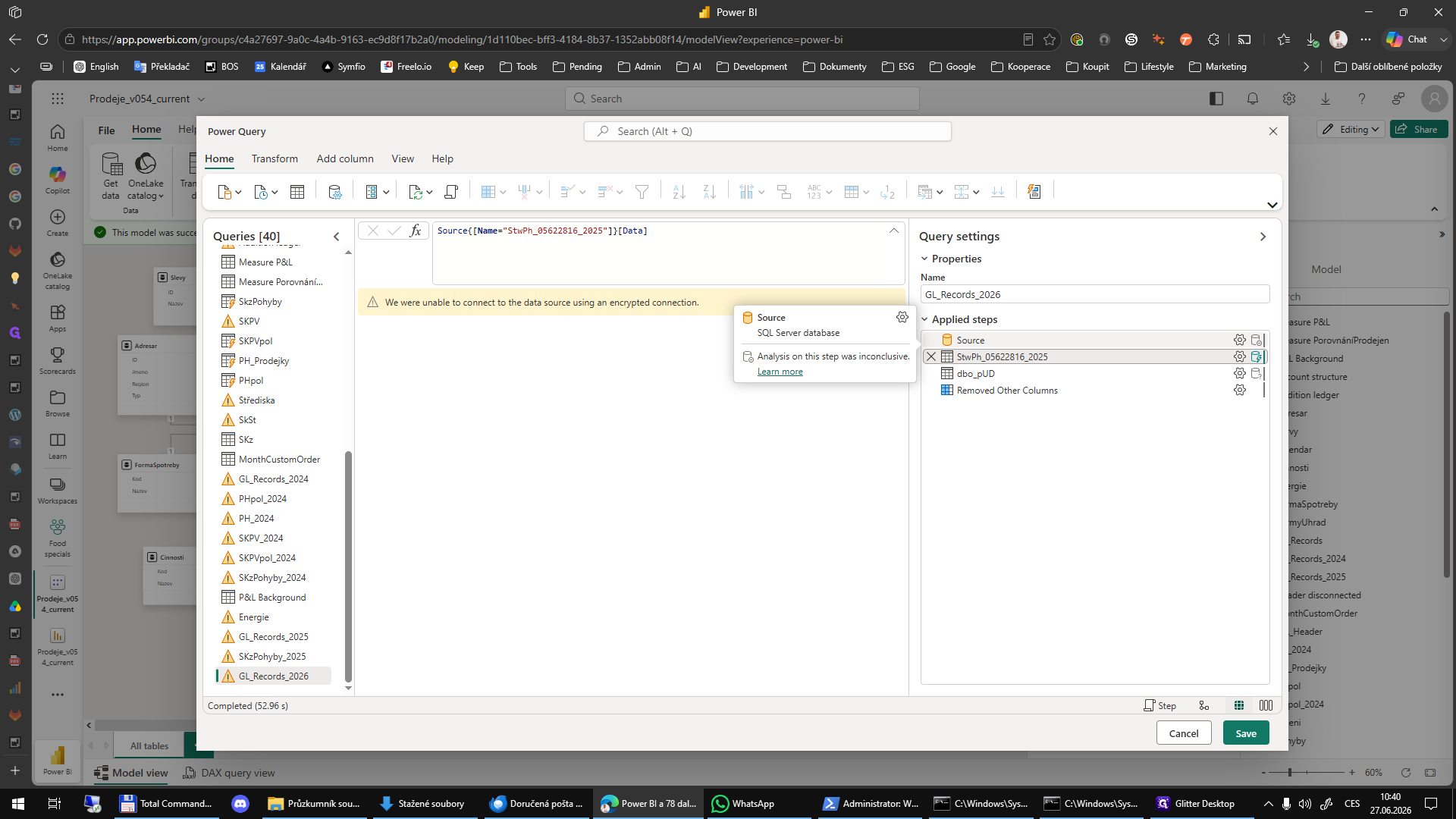
Task: Click the Save button
Action: coord(1246,733)
